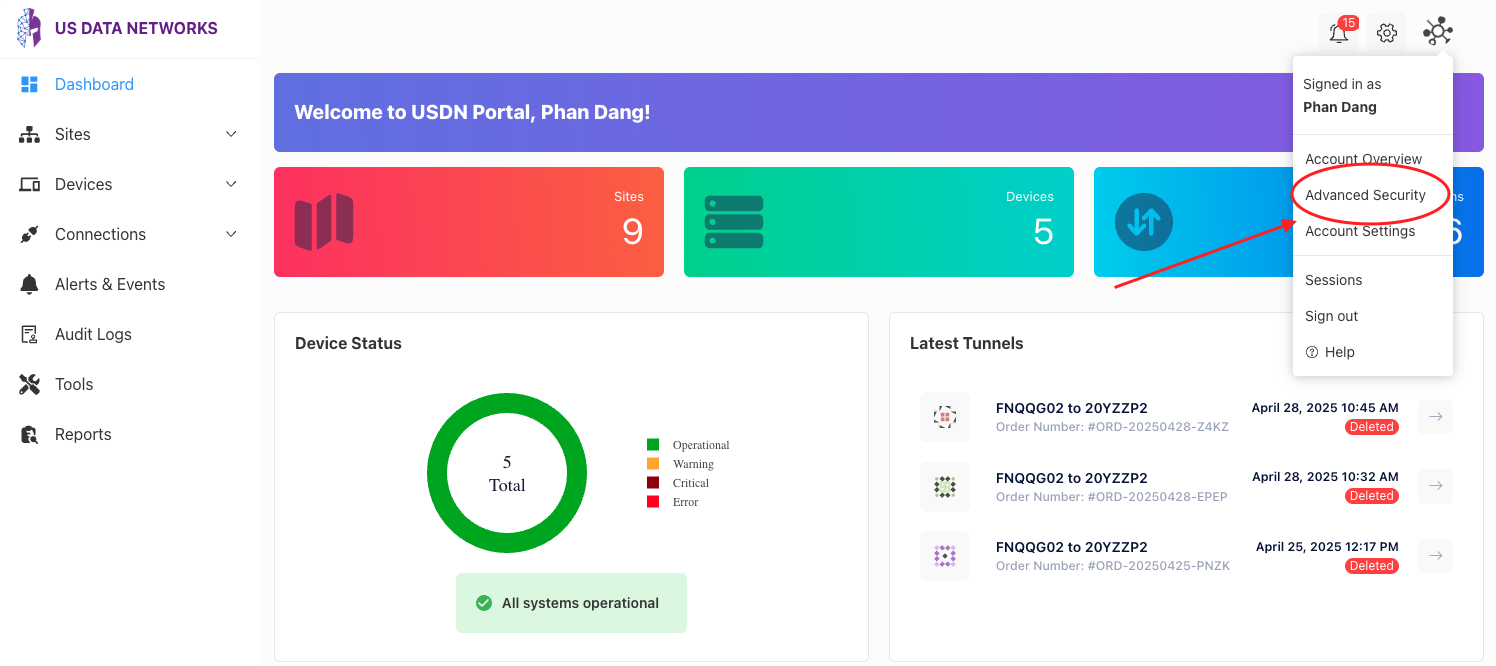The image size is (1496, 666).
Task: Open tunnel order ORD-20250428-Z4KZ arrow button
Action: click(1435, 417)
